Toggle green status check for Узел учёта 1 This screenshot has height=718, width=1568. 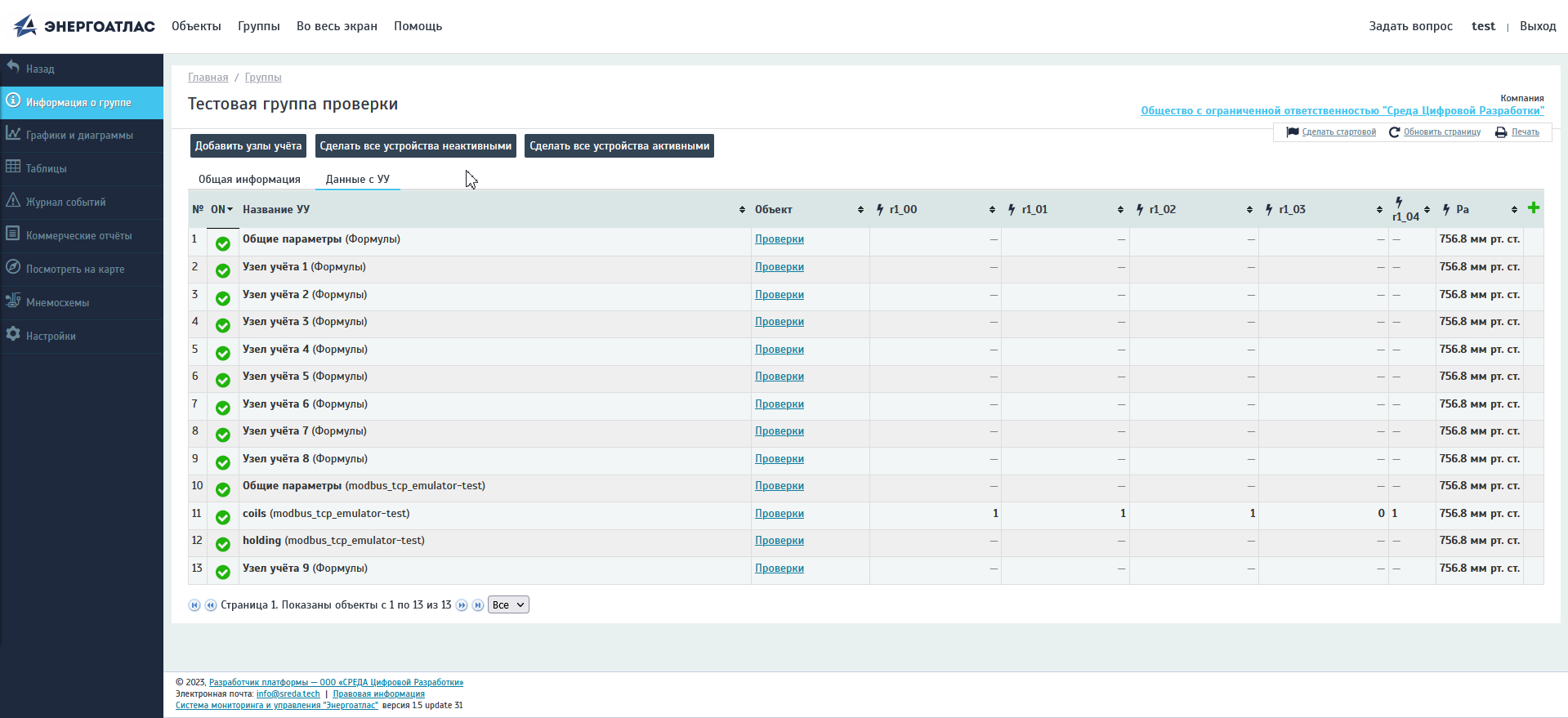tap(222, 270)
